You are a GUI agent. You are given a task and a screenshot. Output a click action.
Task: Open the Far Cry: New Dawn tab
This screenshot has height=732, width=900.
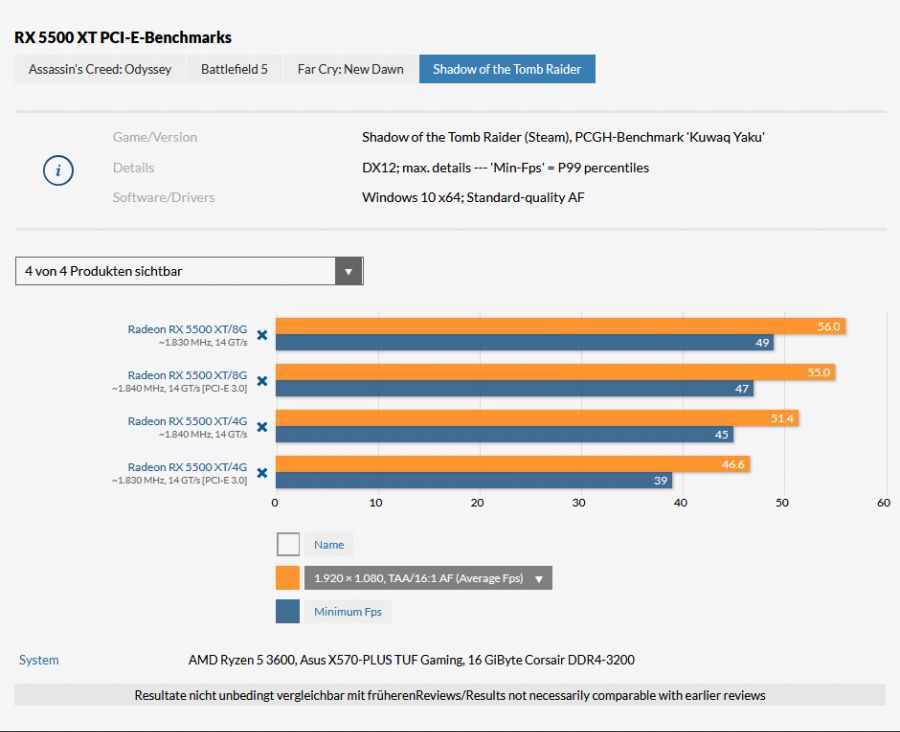[350, 69]
